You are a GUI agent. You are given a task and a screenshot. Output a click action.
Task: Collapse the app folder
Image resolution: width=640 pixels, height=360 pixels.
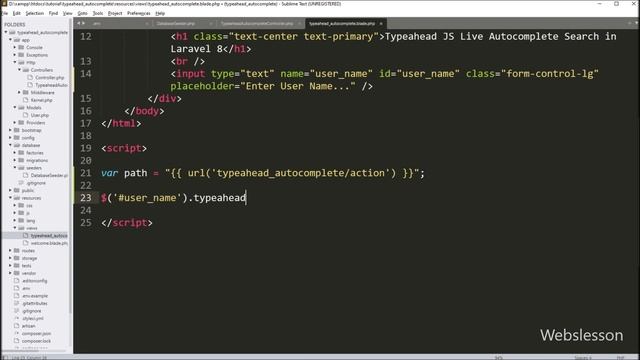pos(11,40)
